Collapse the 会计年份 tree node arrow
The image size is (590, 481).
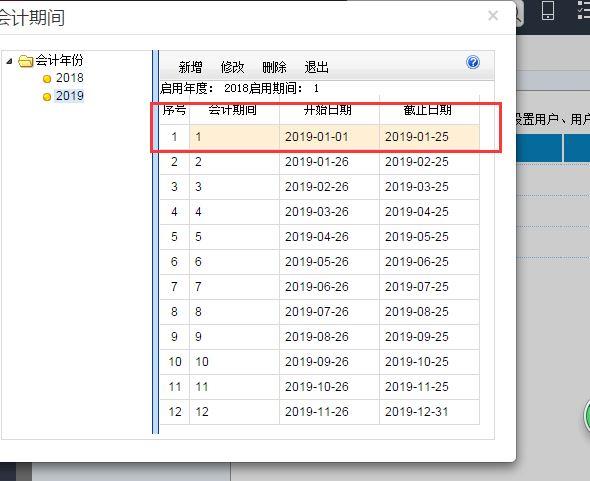tap(9, 61)
